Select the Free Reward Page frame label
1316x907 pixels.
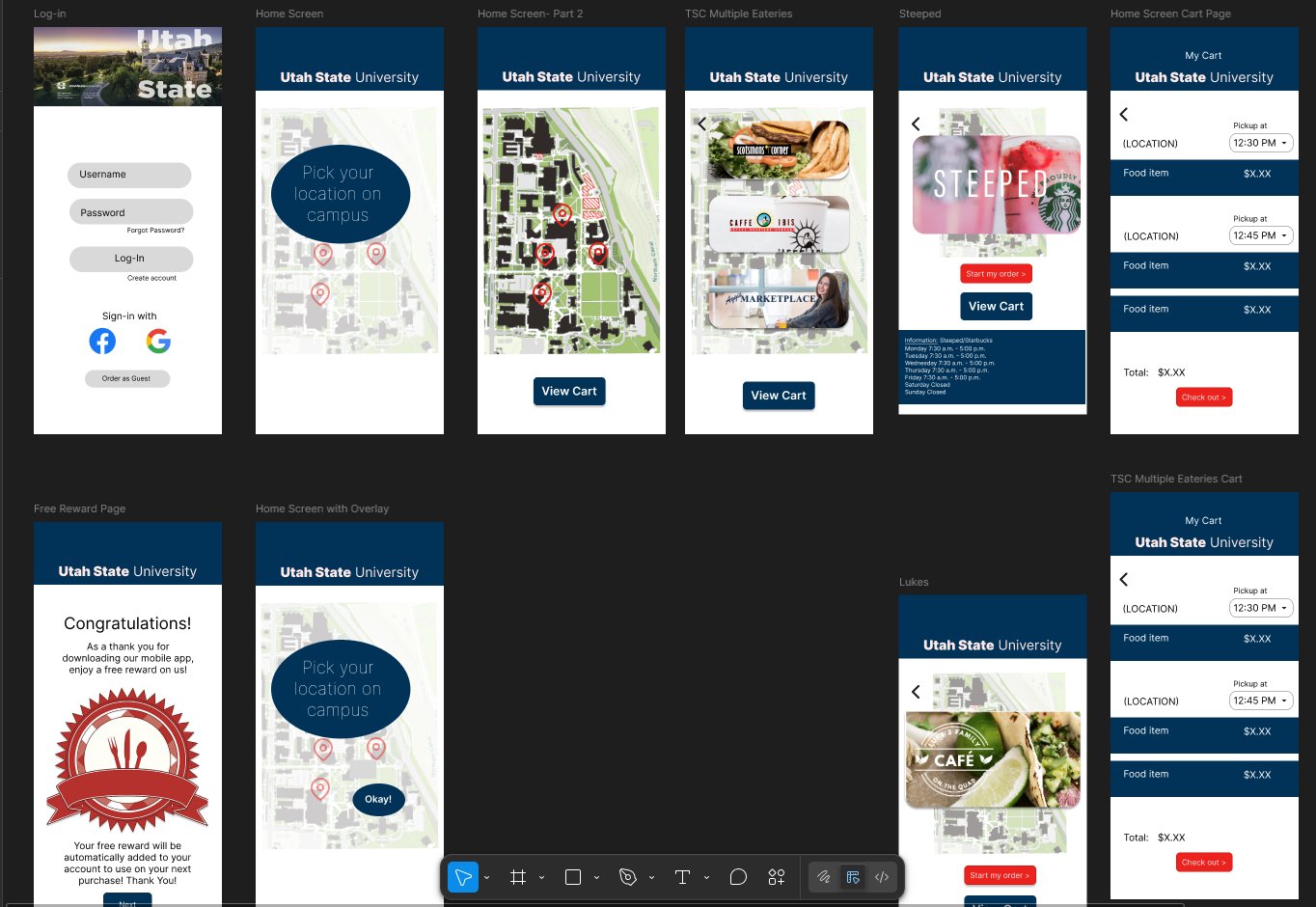click(80, 508)
